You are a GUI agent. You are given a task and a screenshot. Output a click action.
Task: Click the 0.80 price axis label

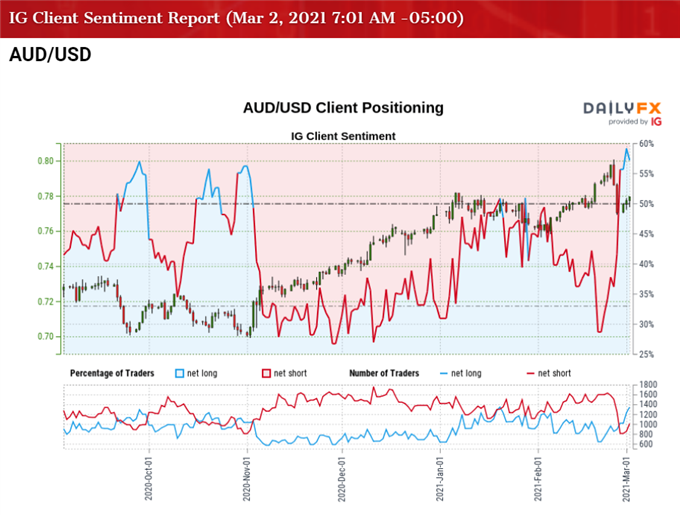(46, 161)
